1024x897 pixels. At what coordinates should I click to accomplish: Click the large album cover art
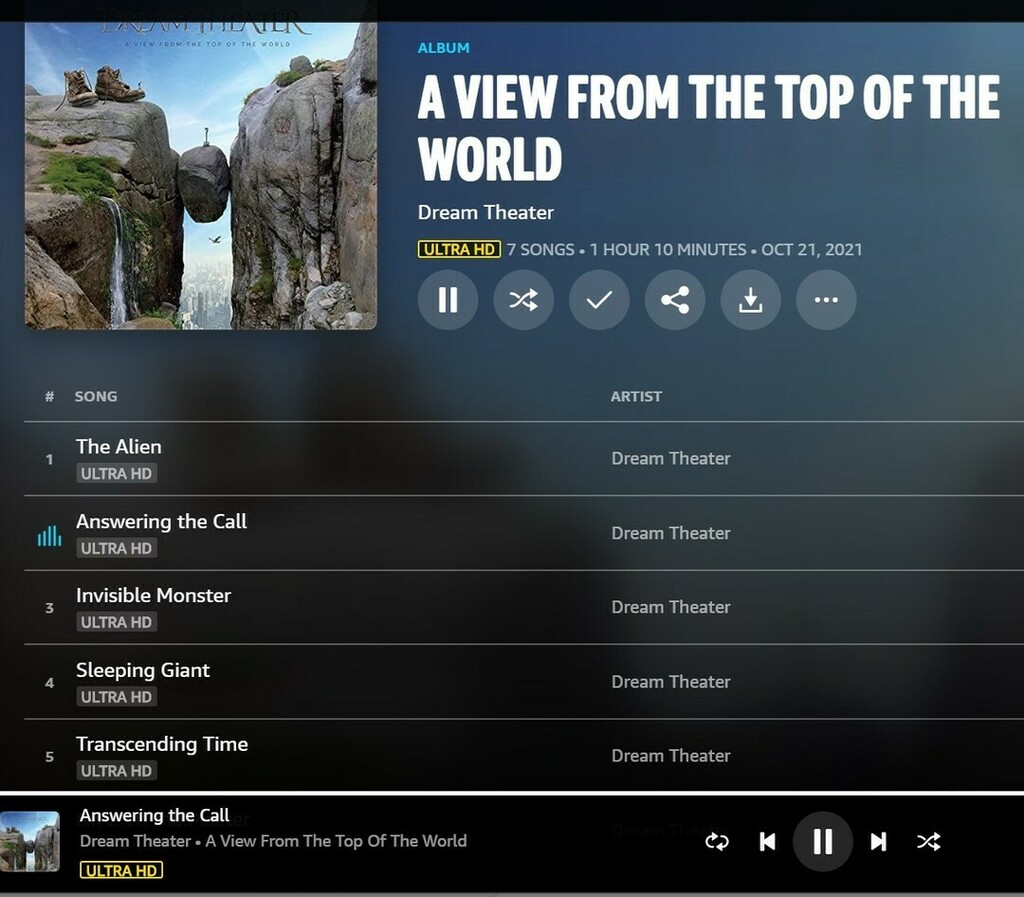tap(200, 176)
